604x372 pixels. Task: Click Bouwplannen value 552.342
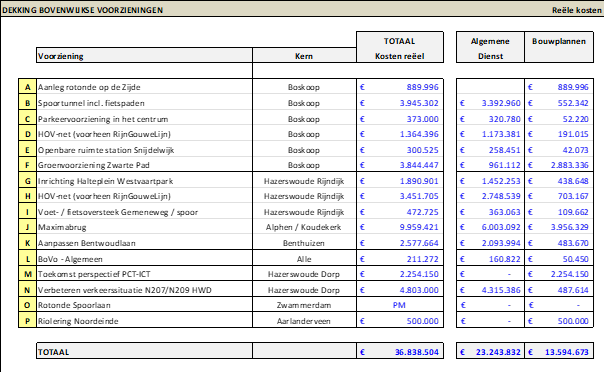[559, 103]
